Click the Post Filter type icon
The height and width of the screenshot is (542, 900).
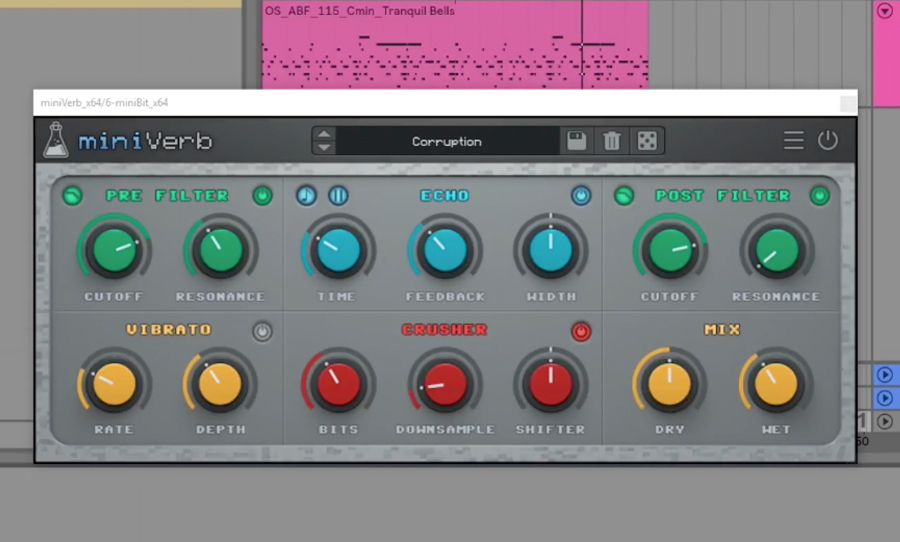[624, 196]
